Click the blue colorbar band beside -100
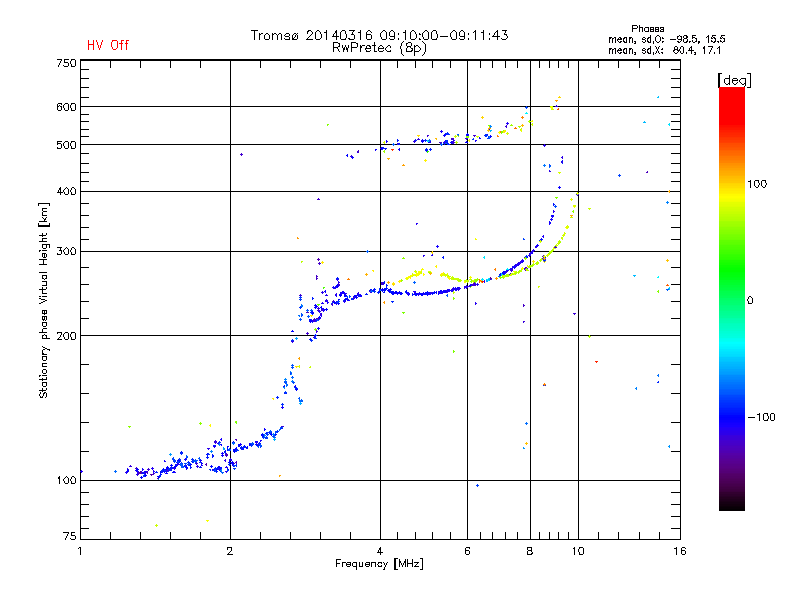 (x=732, y=417)
